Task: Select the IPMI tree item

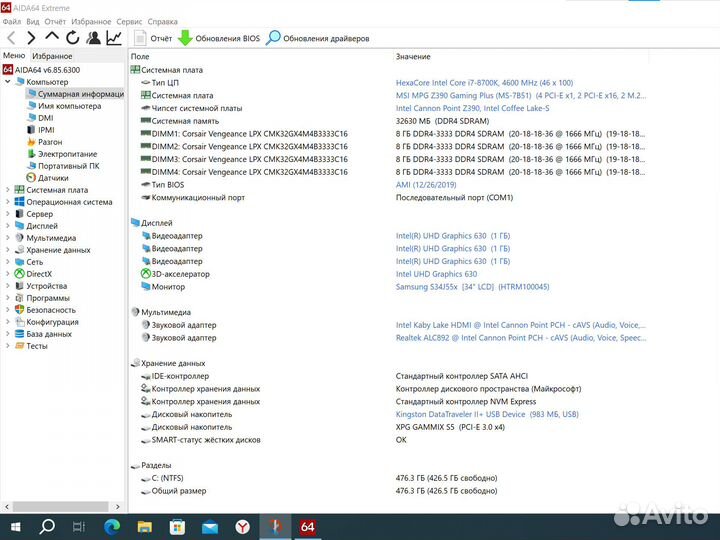Action: [41, 130]
